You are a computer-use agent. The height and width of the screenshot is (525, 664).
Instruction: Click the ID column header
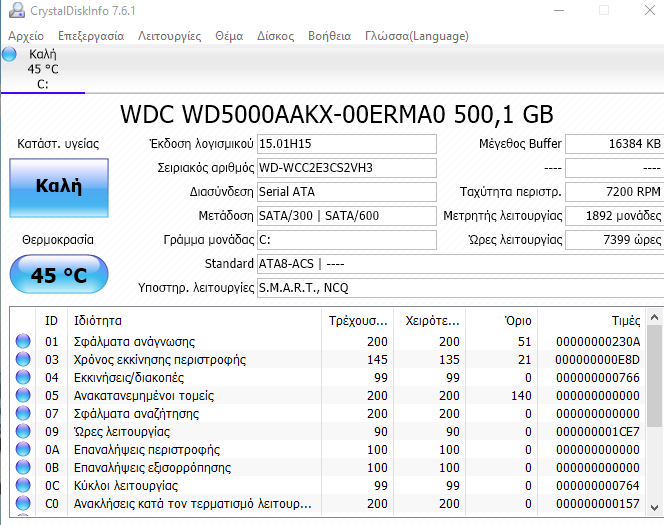51,321
